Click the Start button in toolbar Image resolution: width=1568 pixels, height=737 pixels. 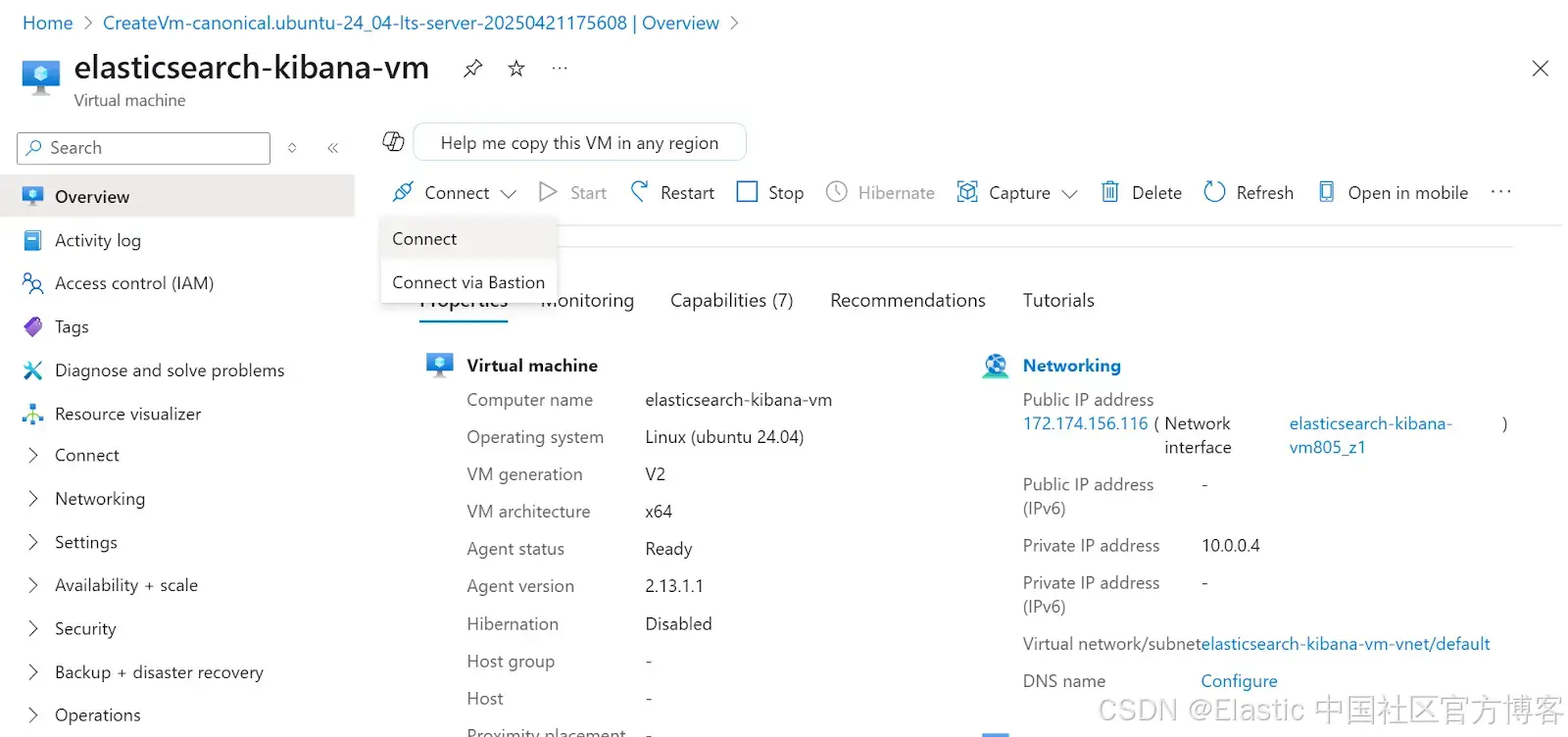[573, 192]
